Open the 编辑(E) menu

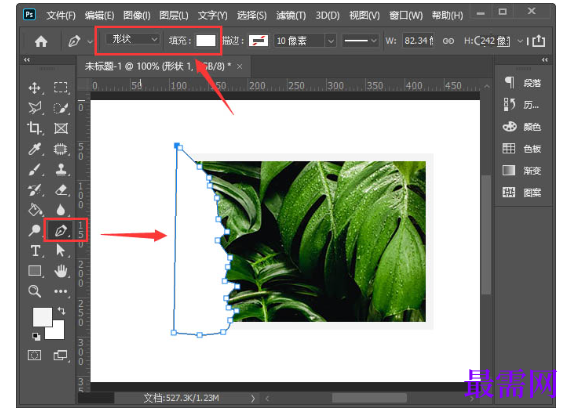[99, 15]
